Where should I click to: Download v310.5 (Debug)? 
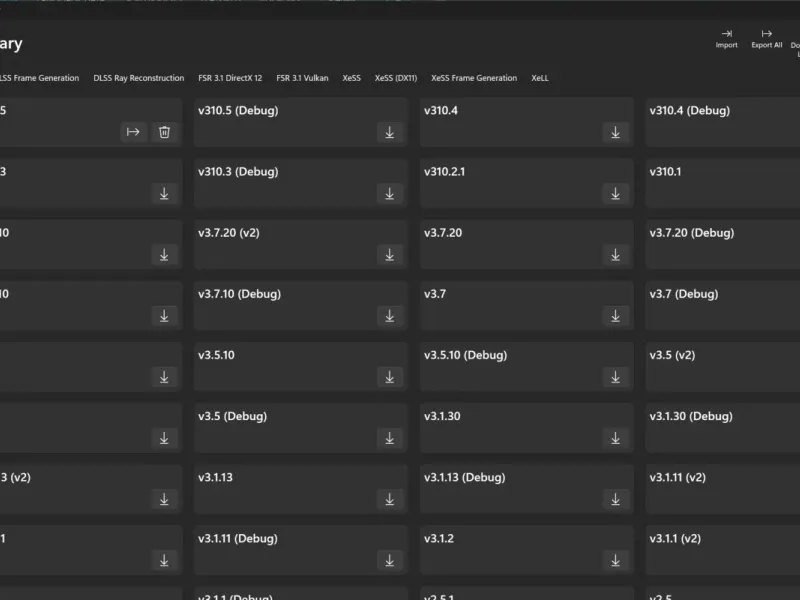click(x=390, y=132)
